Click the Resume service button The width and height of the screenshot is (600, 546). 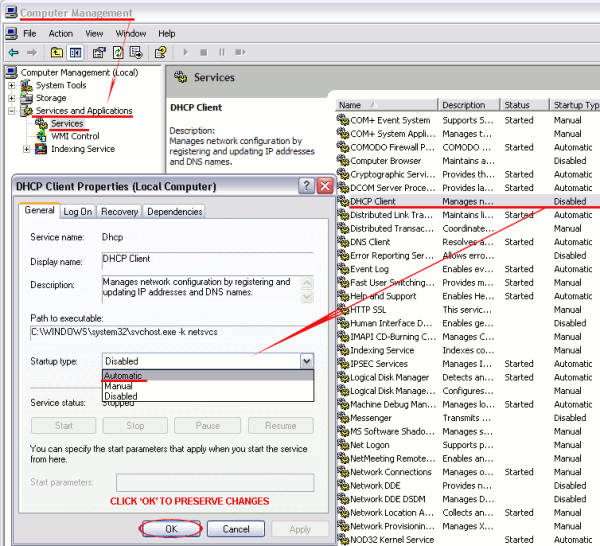[280, 425]
